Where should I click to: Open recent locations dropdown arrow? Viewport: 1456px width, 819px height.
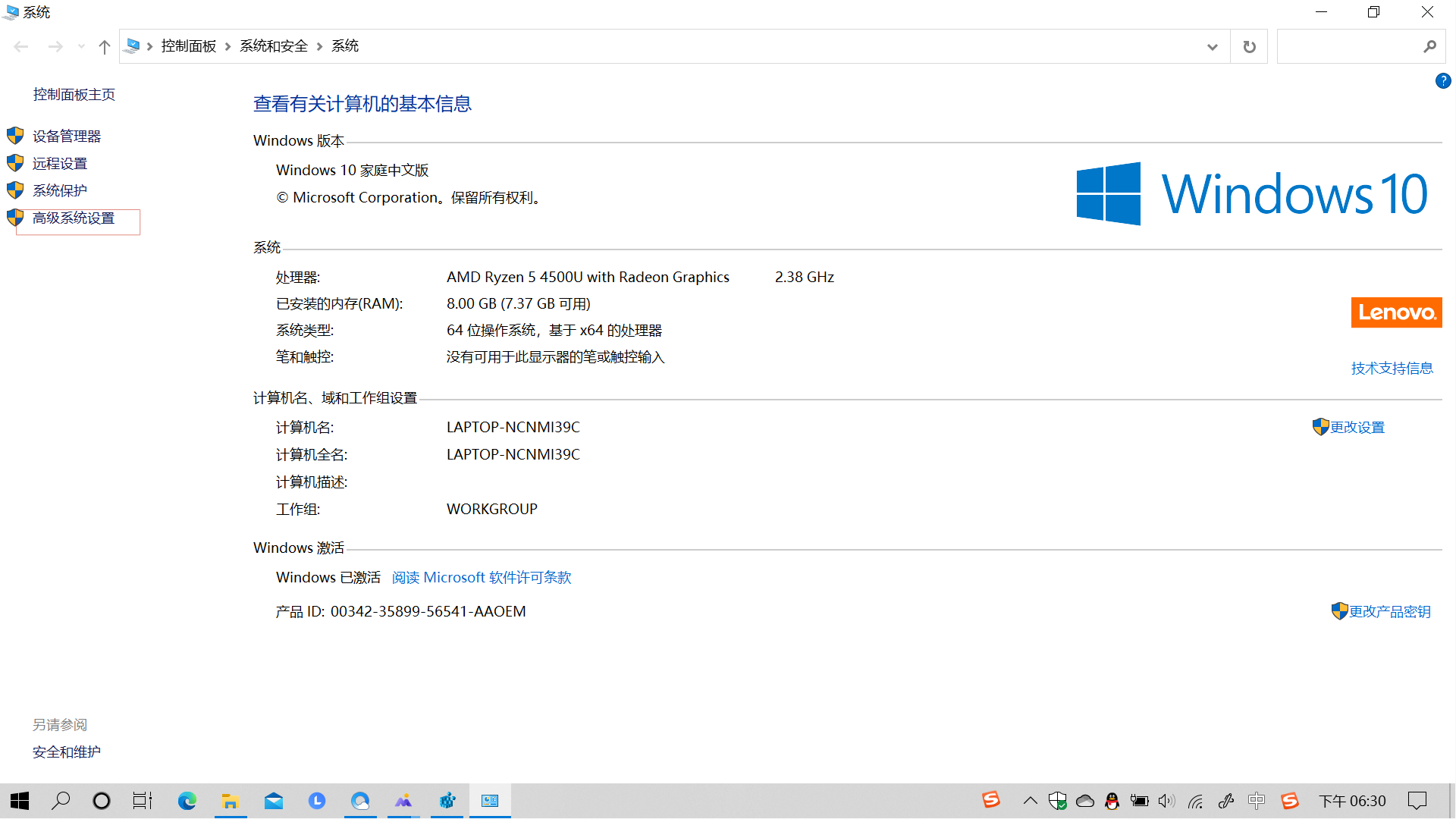[x=81, y=47]
